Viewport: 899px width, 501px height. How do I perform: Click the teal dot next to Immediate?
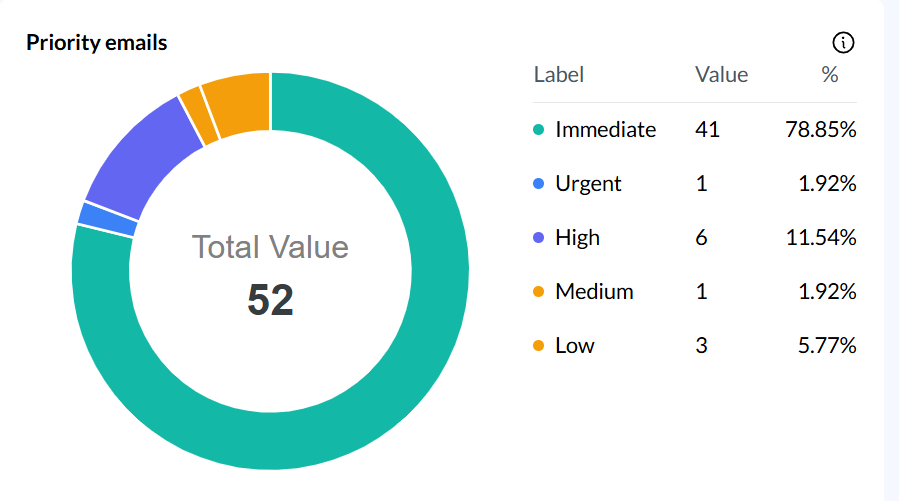tap(539, 130)
